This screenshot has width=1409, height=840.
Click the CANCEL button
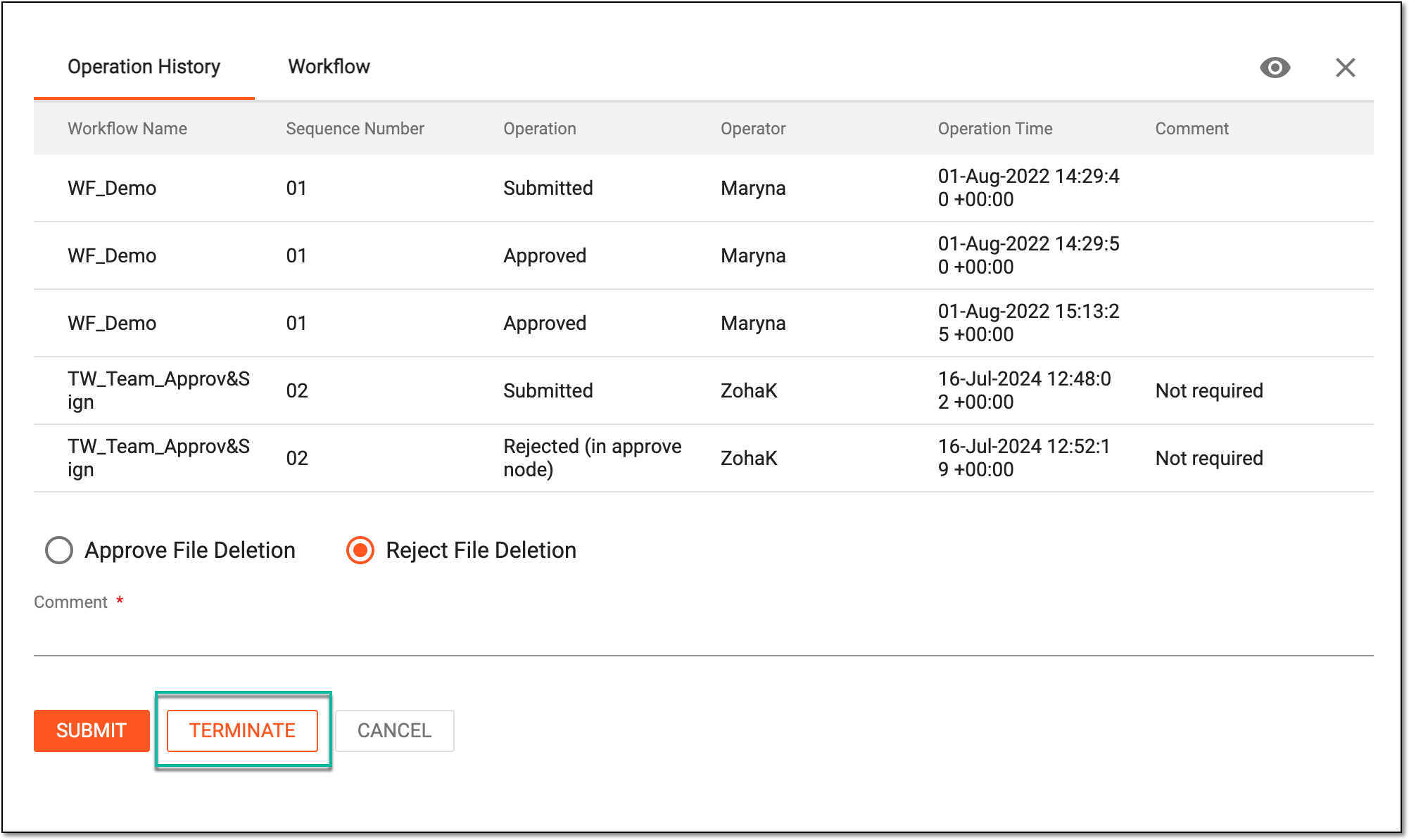[x=394, y=730]
